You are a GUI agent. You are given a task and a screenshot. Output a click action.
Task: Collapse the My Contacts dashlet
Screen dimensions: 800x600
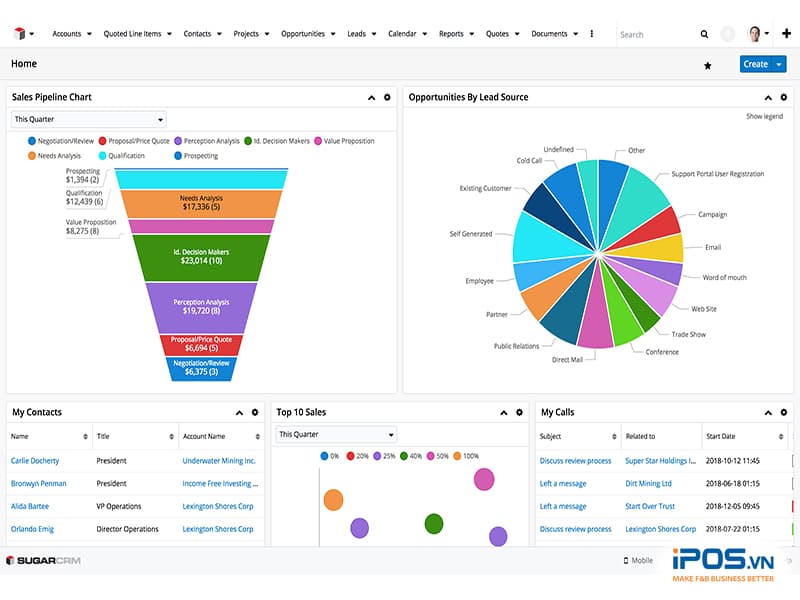point(239,411)
